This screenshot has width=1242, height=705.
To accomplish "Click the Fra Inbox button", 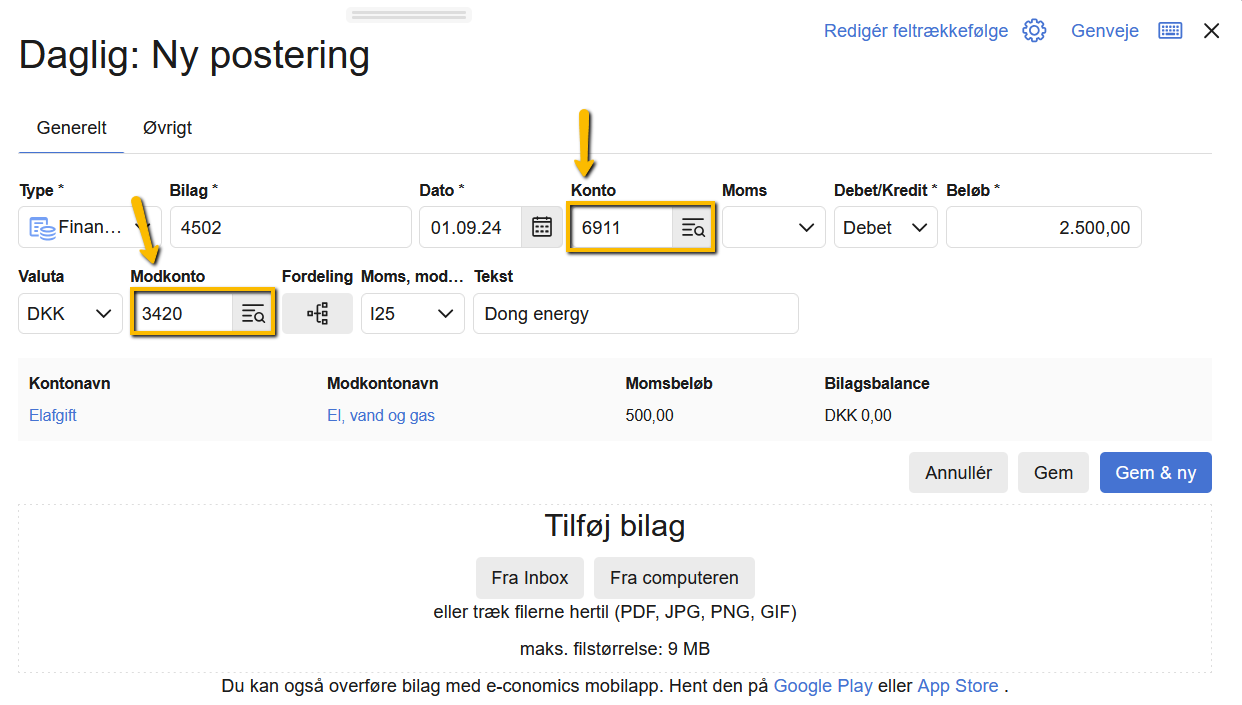I will coord(529,578).
